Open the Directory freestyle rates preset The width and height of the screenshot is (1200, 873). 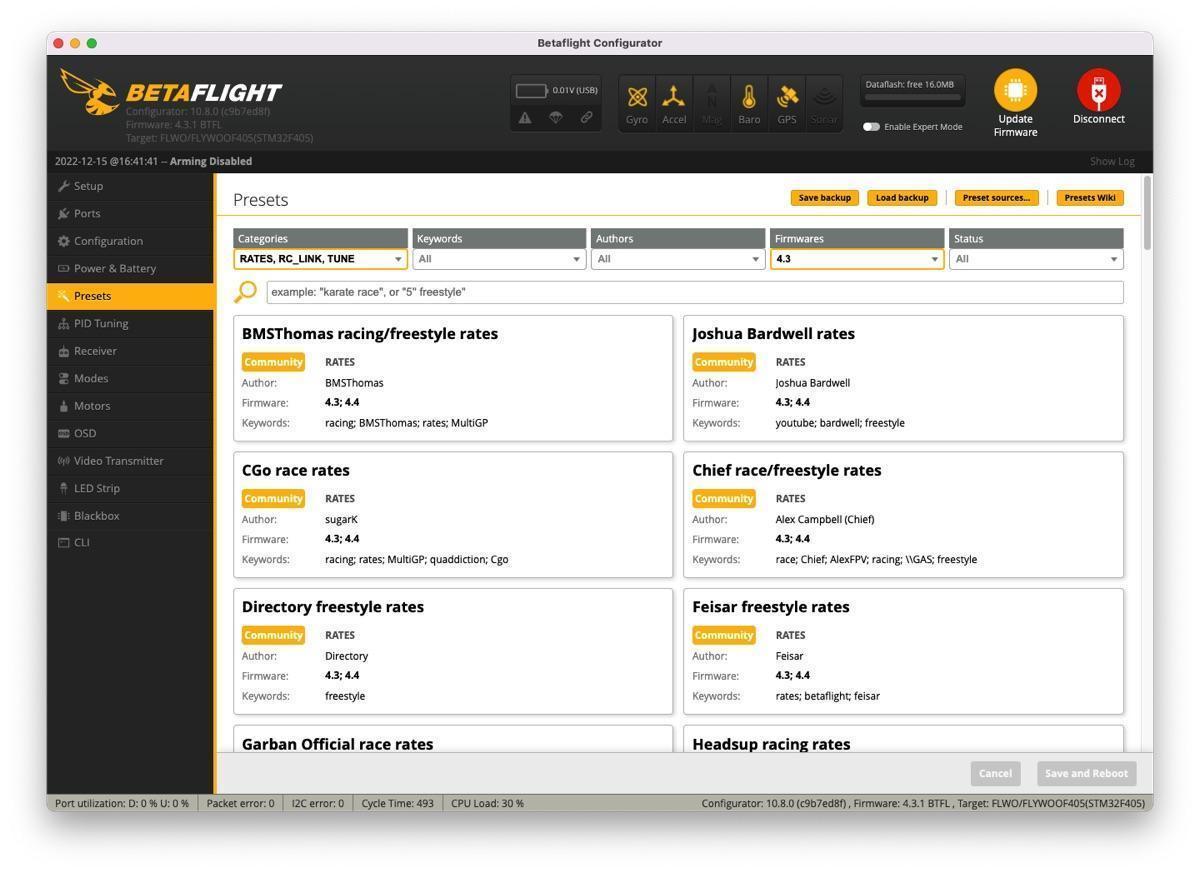[x=453, y=651]
